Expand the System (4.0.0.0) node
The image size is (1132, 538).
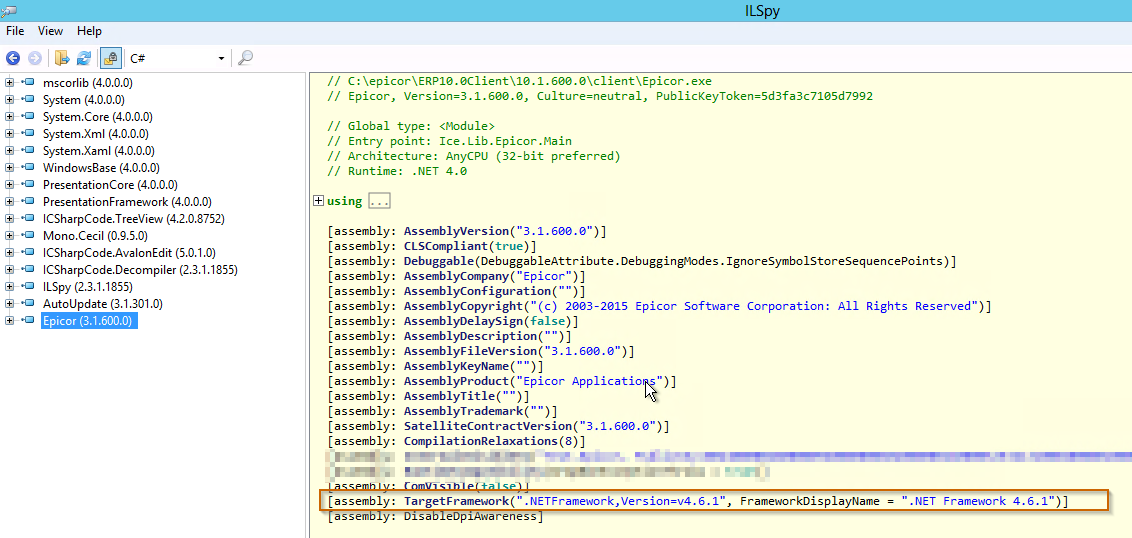9,100
